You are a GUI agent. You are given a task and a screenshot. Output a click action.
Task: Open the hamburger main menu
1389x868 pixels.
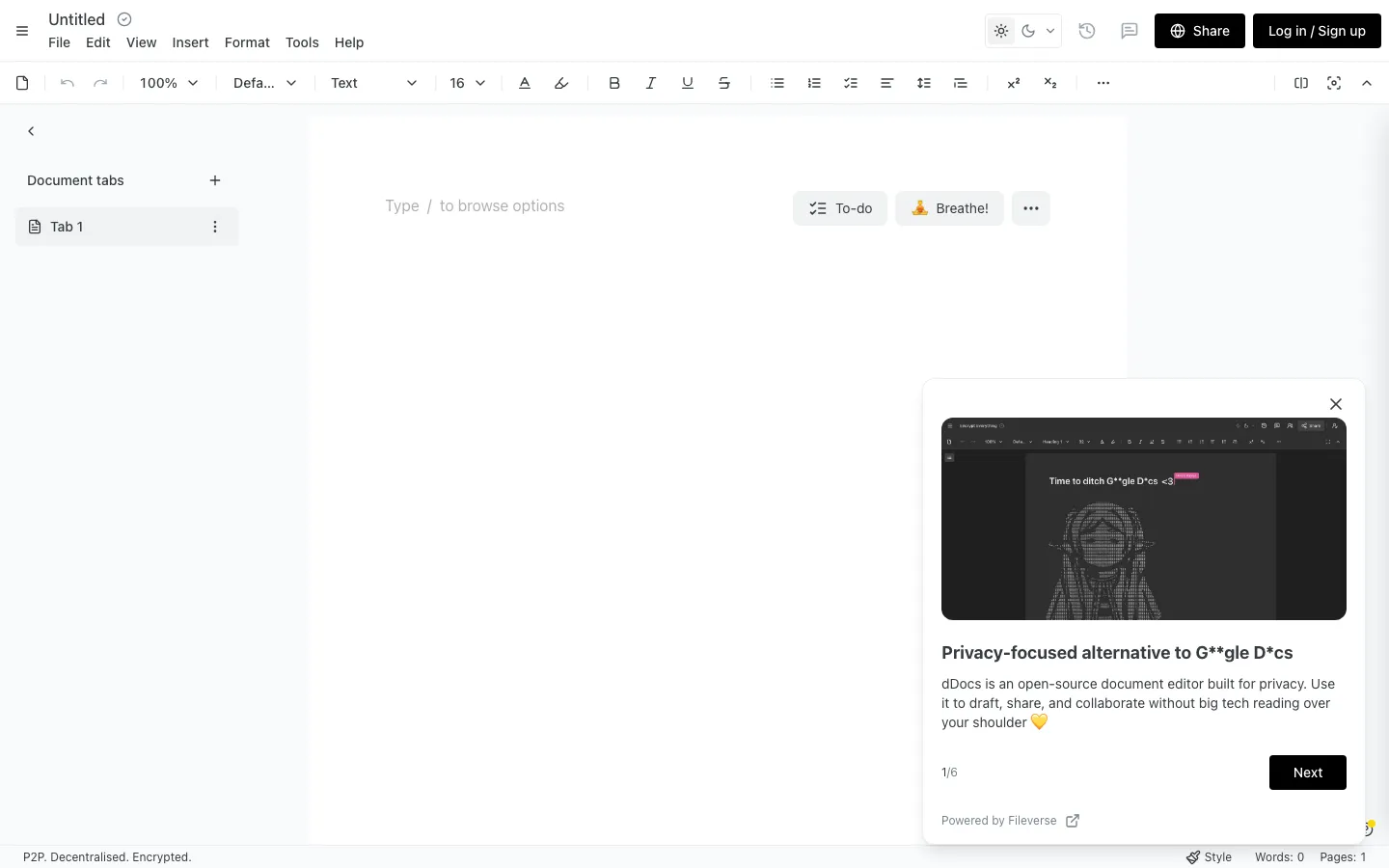22,31
